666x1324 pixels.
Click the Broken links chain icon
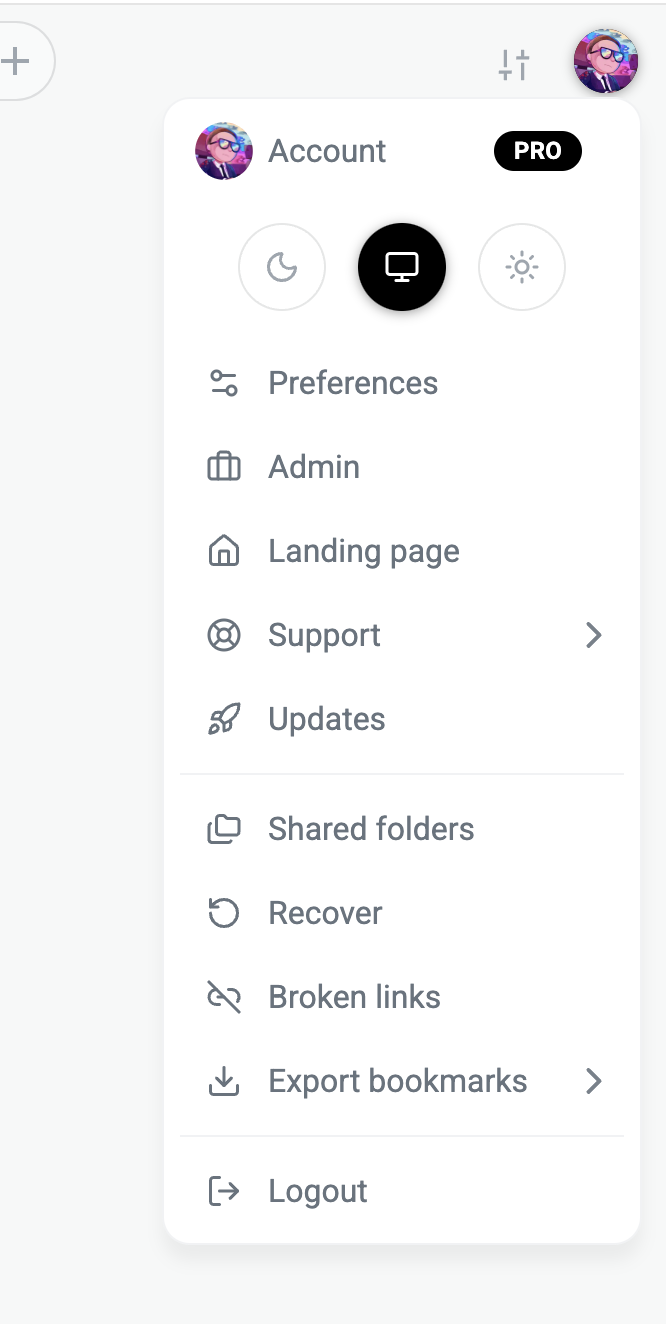point(224,997)
